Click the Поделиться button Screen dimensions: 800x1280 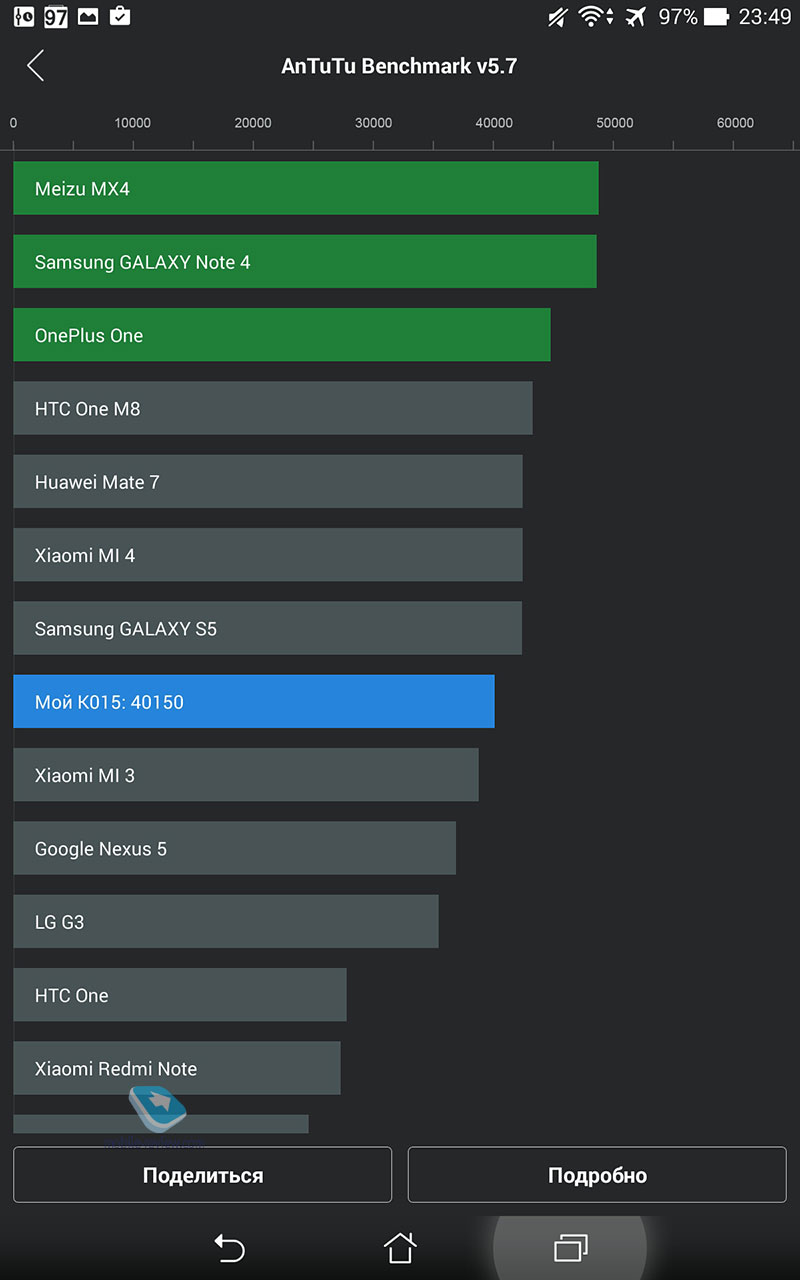pos(203,1175)
